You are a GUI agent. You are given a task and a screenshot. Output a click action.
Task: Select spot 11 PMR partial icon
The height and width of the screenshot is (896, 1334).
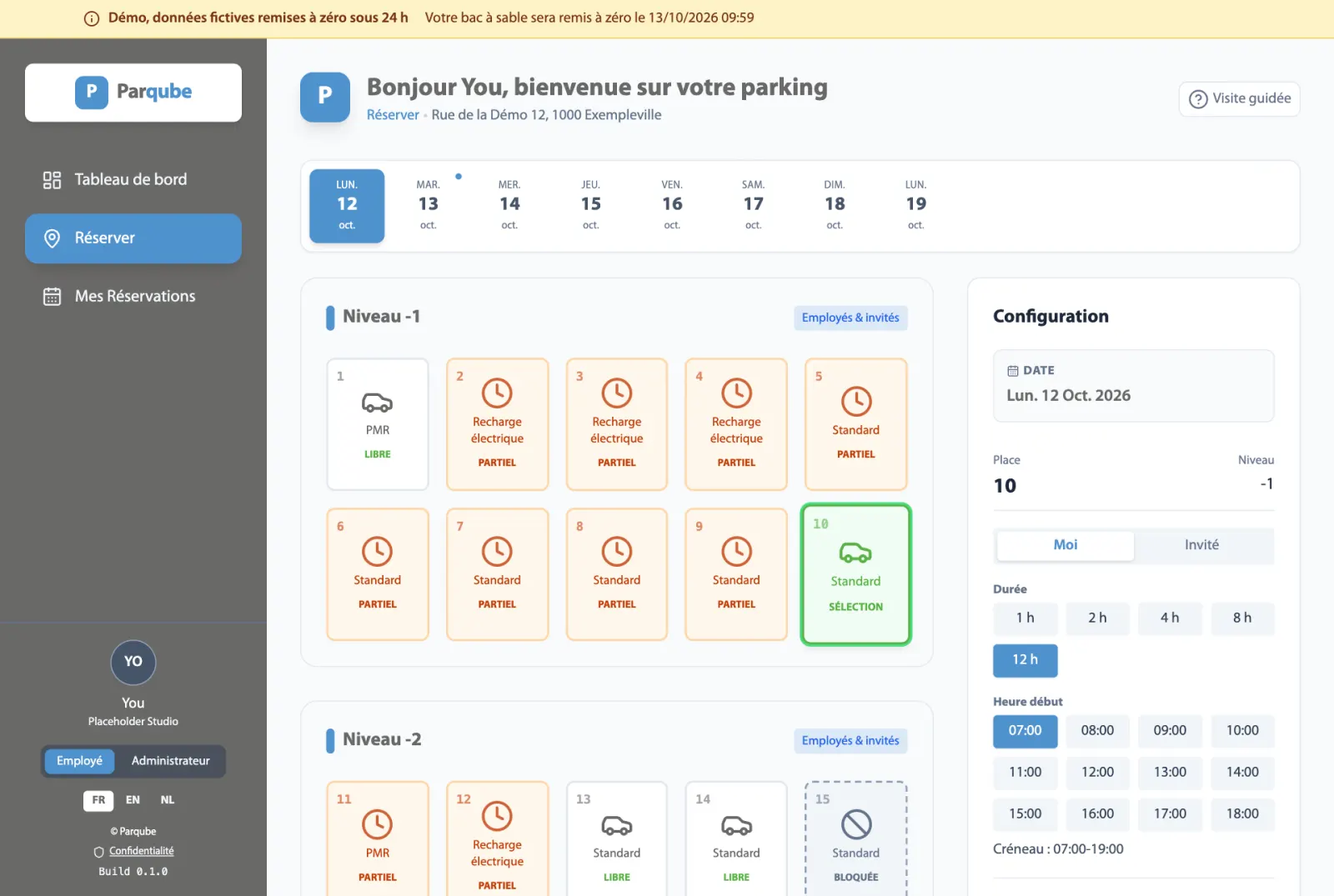(x=378, y=824)
